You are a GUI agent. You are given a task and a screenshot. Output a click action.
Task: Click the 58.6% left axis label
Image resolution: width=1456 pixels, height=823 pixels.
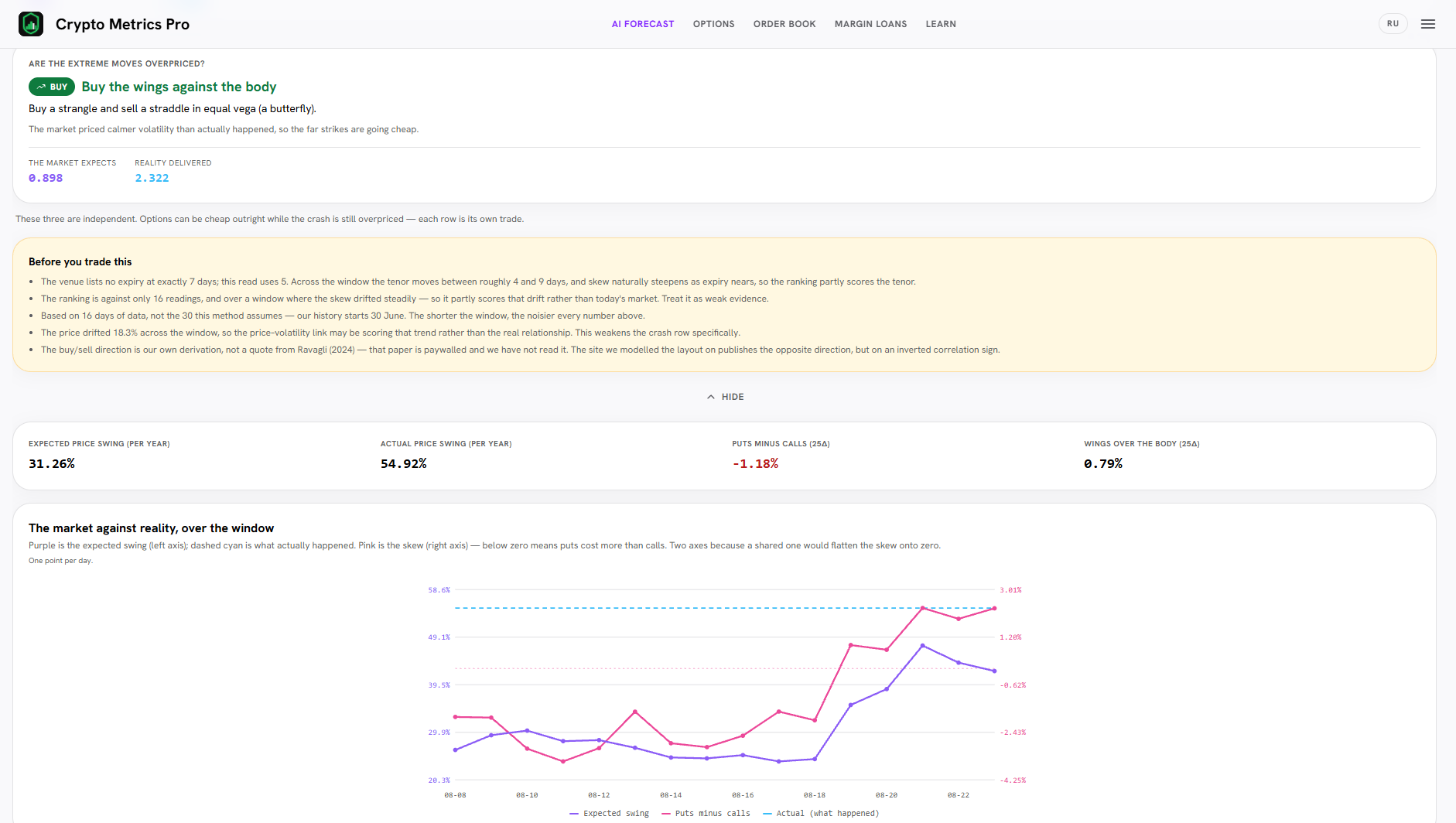point(439,590)
